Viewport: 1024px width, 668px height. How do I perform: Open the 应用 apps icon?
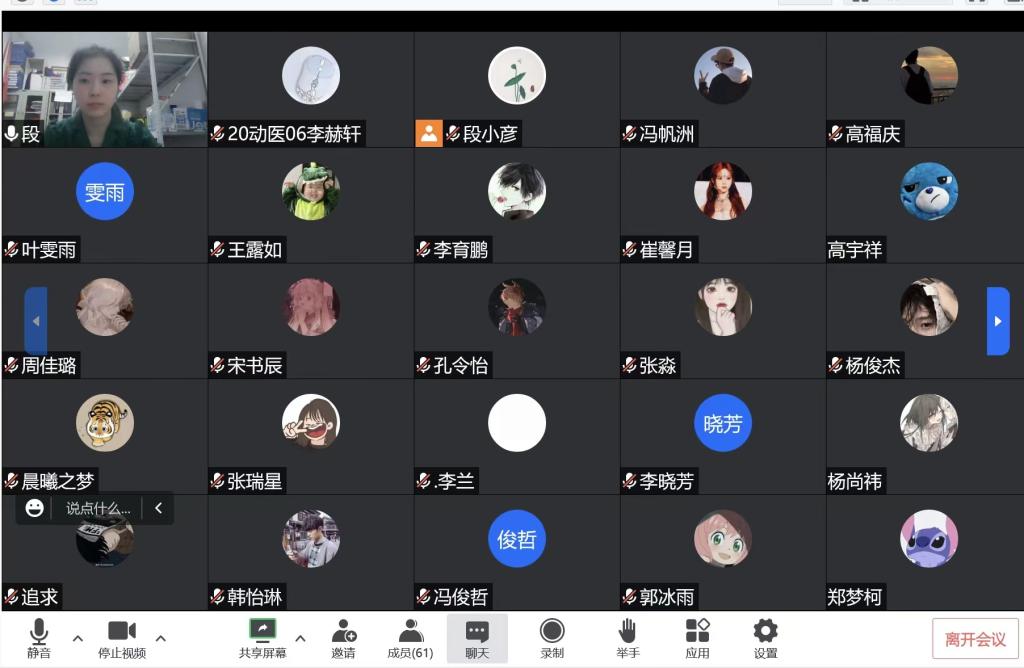tap(697, 638)
